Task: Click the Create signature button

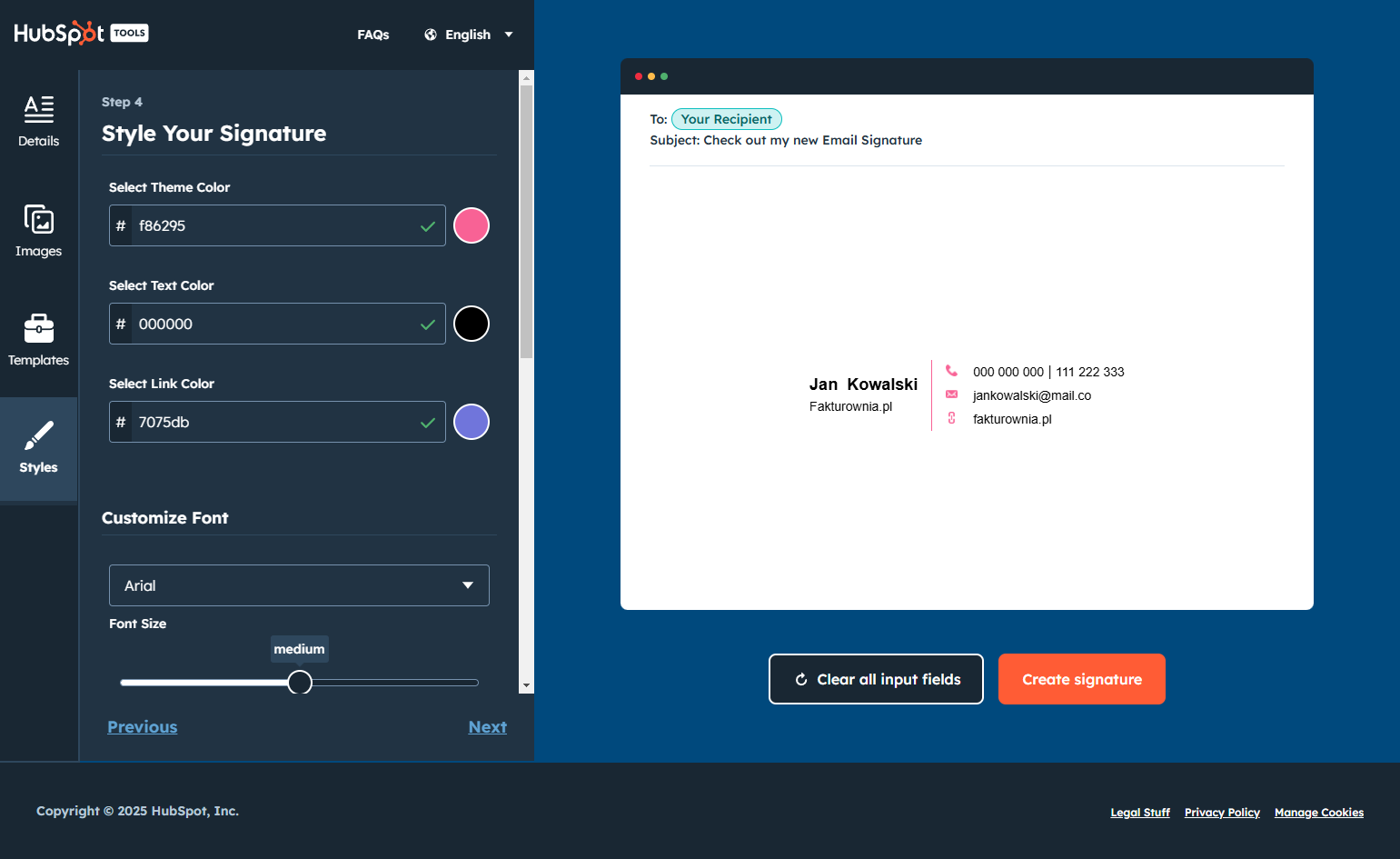Action: click(1082, 679)
